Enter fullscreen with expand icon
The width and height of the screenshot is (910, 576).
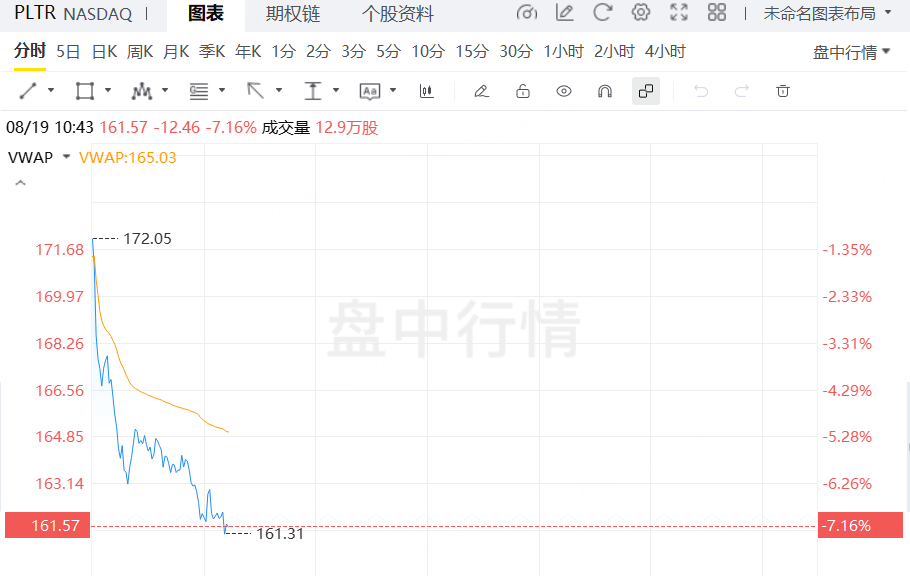pyautogui.click(x=678, y=12)
